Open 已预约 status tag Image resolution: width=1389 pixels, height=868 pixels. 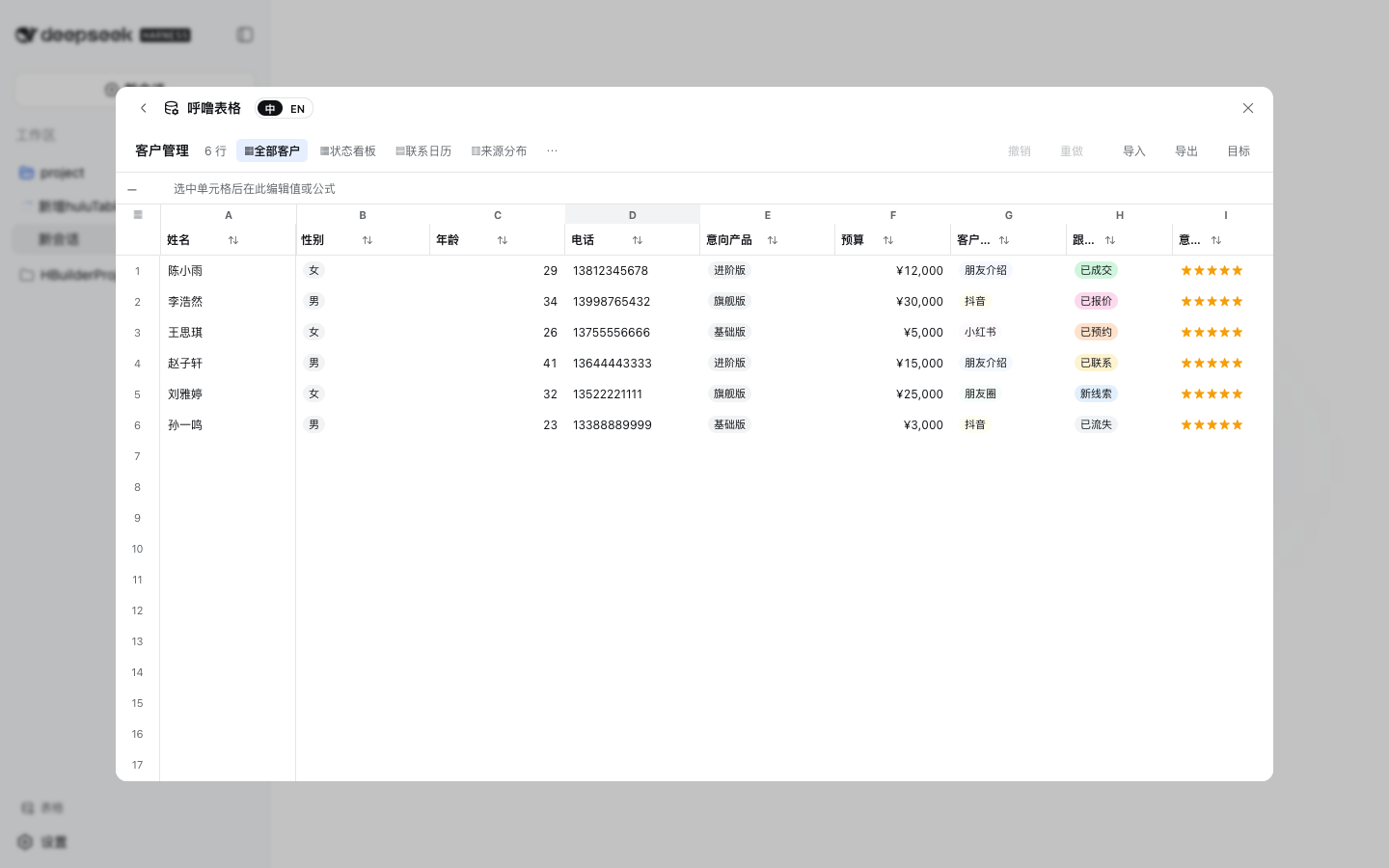coord(1096,333)
